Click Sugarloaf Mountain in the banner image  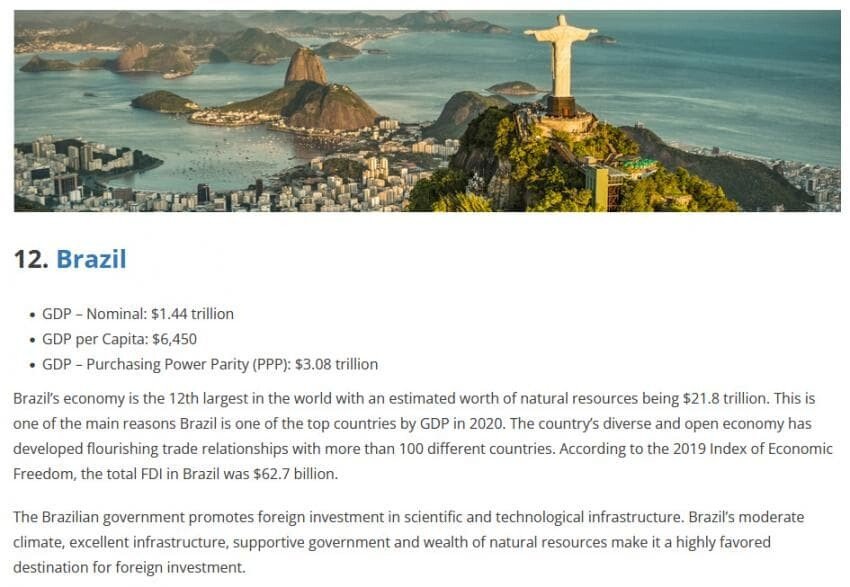click(306, 68)
